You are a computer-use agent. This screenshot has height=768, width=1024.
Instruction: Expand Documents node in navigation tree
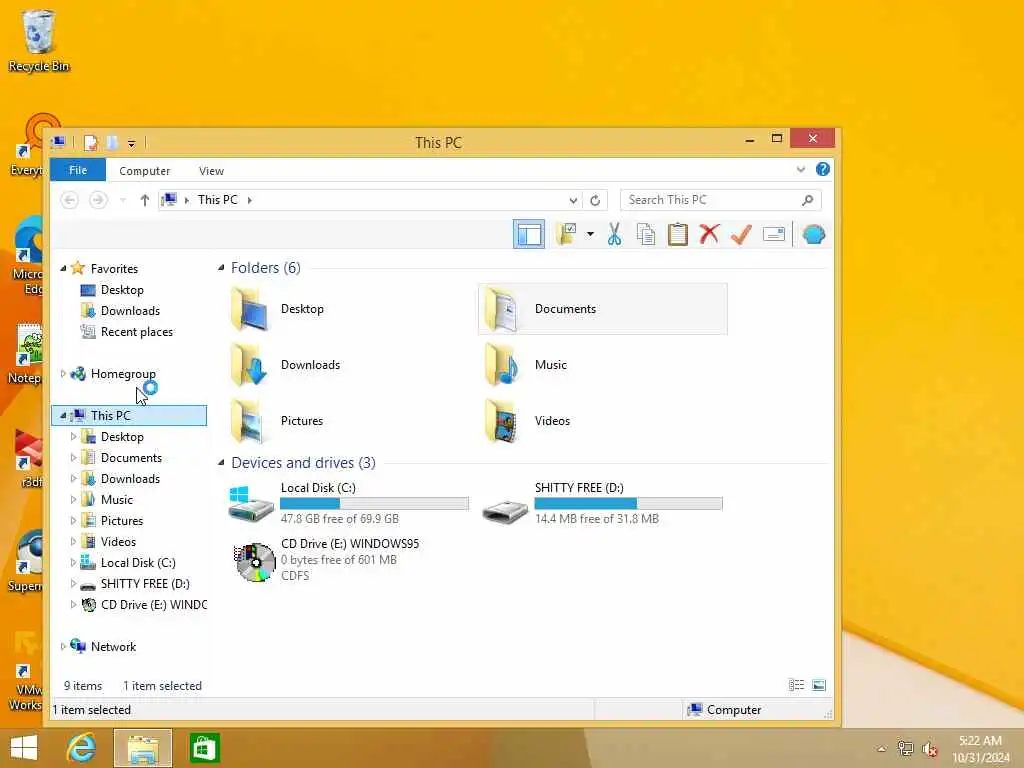73,458
